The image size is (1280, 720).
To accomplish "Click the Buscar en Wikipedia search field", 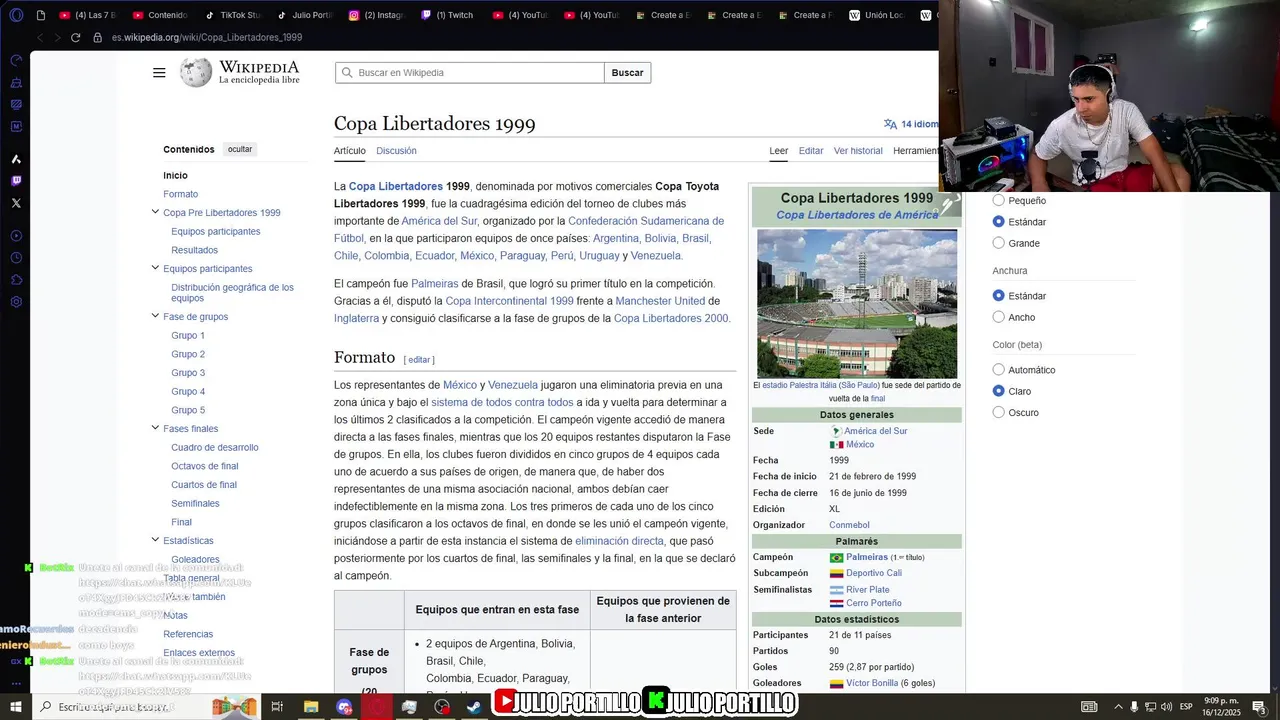I will coord(470,73).
